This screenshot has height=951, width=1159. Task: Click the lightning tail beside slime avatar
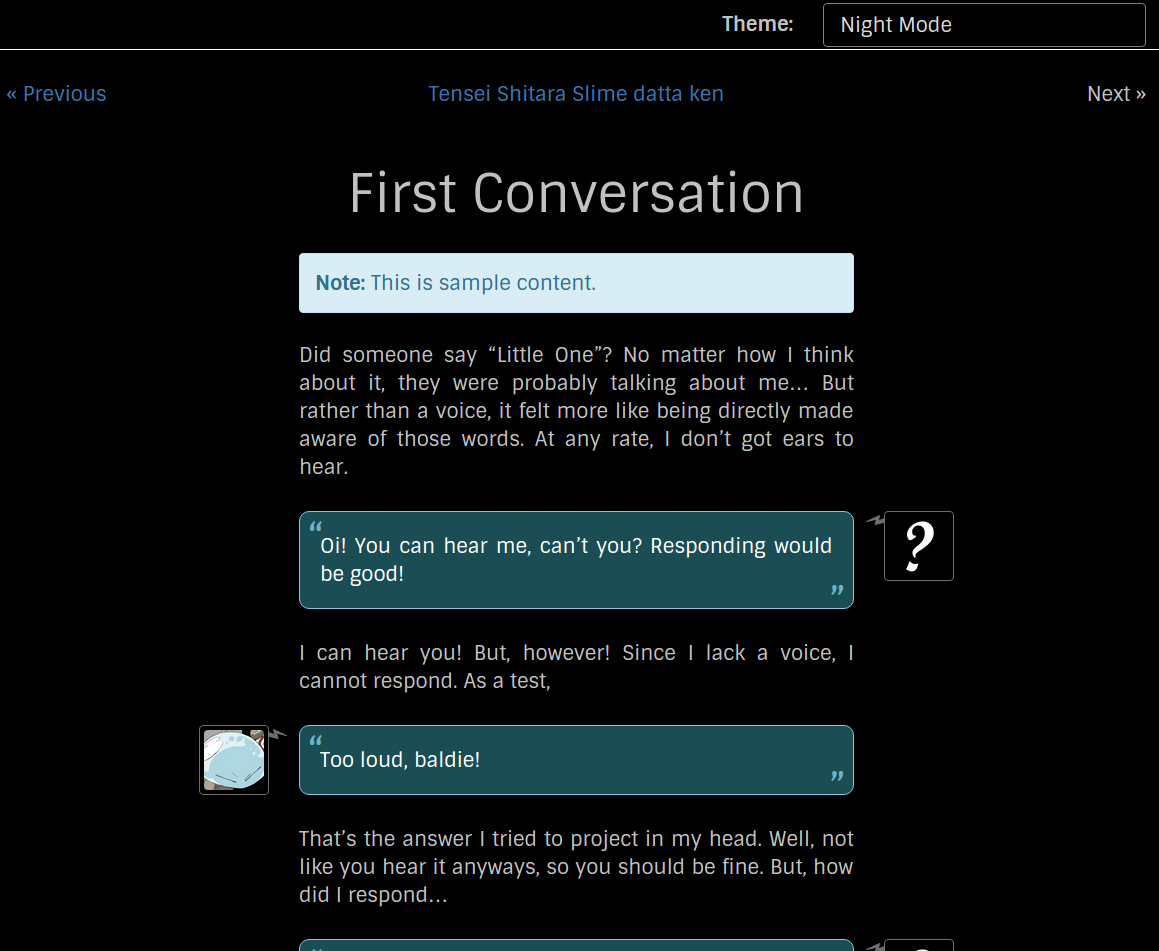(x=278, y=734)
